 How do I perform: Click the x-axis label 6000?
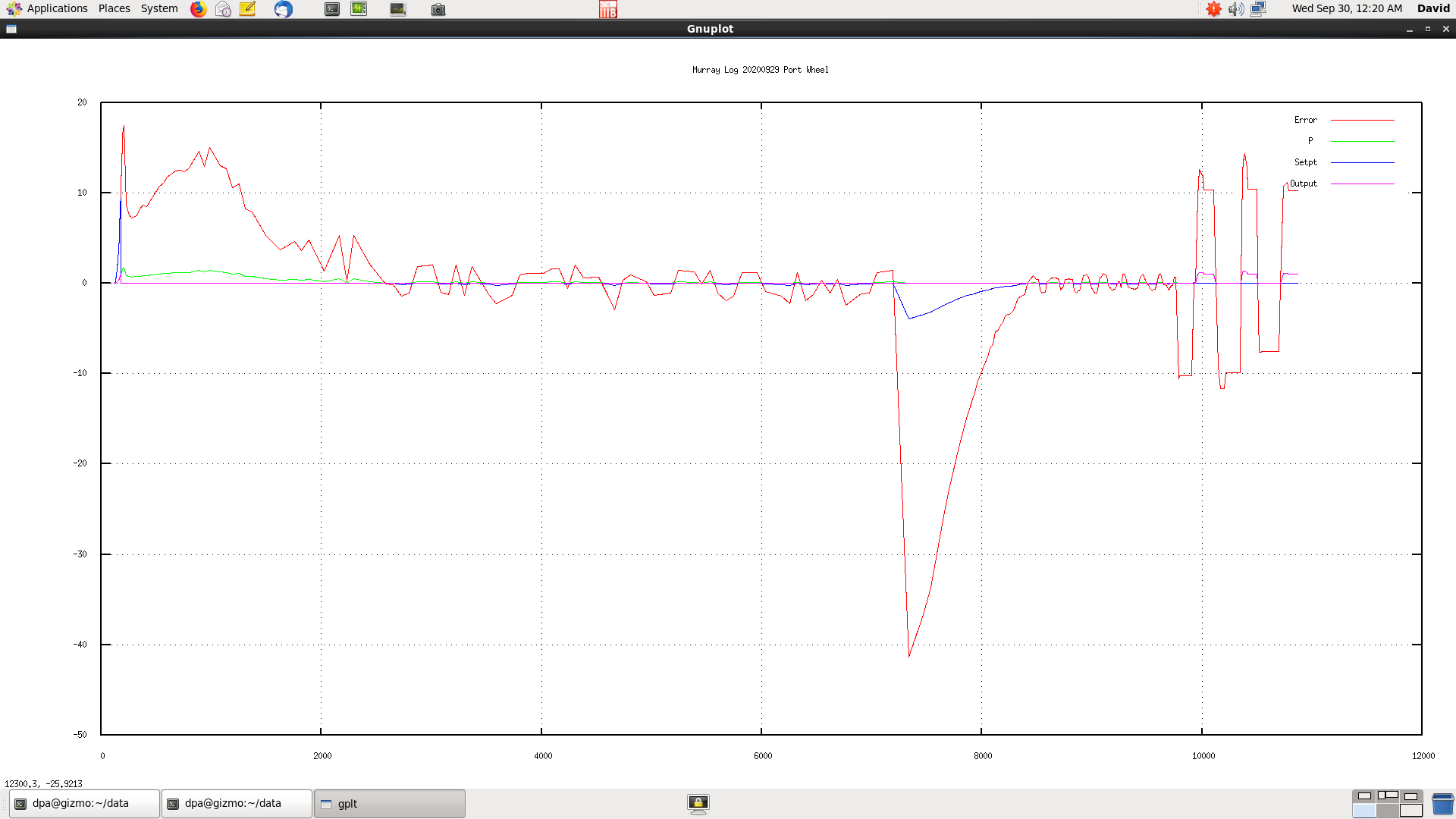click(x=763, y=756)
